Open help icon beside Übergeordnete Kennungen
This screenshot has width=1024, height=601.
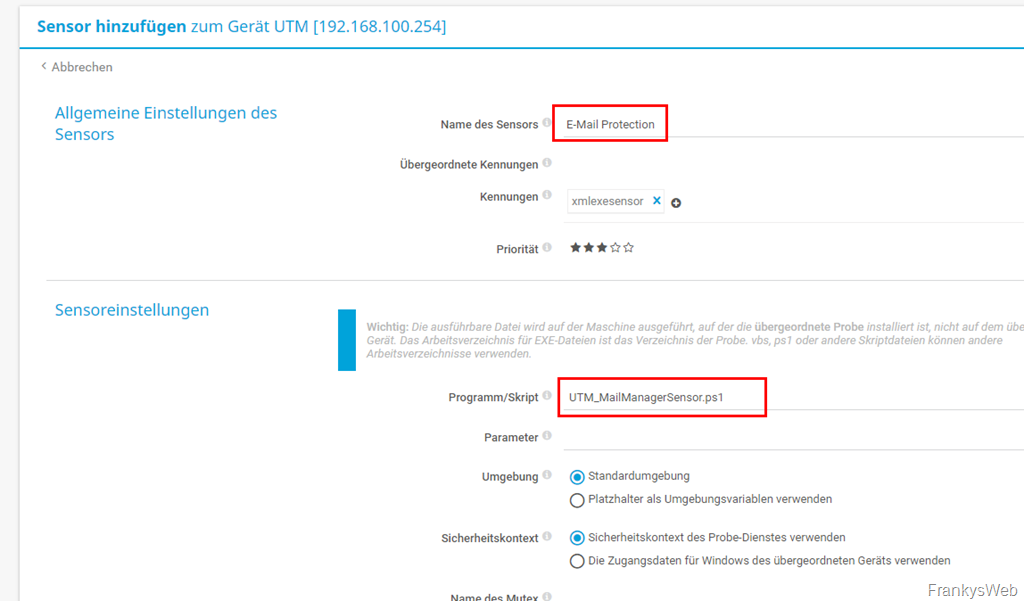coord(547,163)
